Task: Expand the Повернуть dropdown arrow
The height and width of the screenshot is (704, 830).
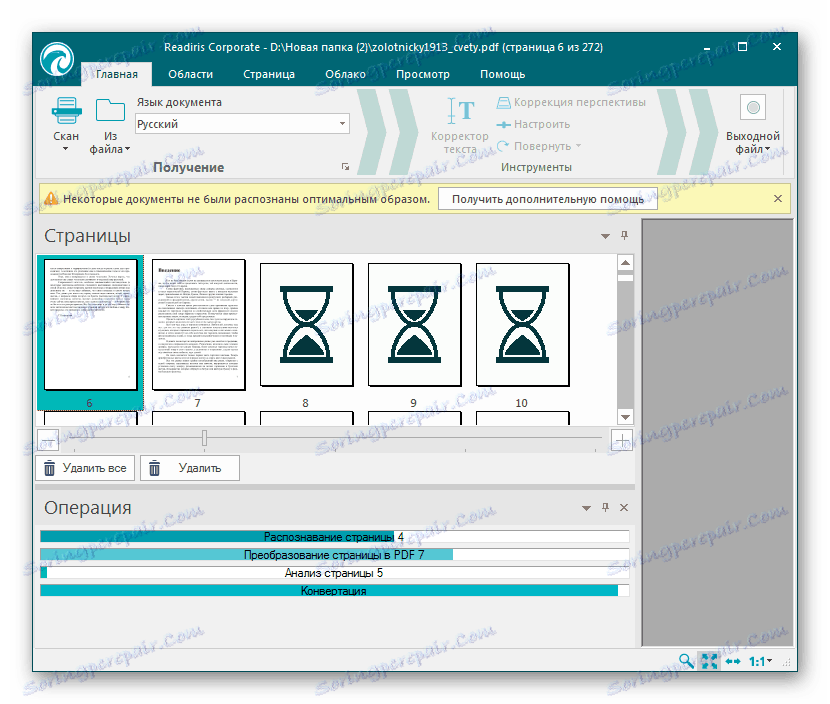Action: click(578, 146)
